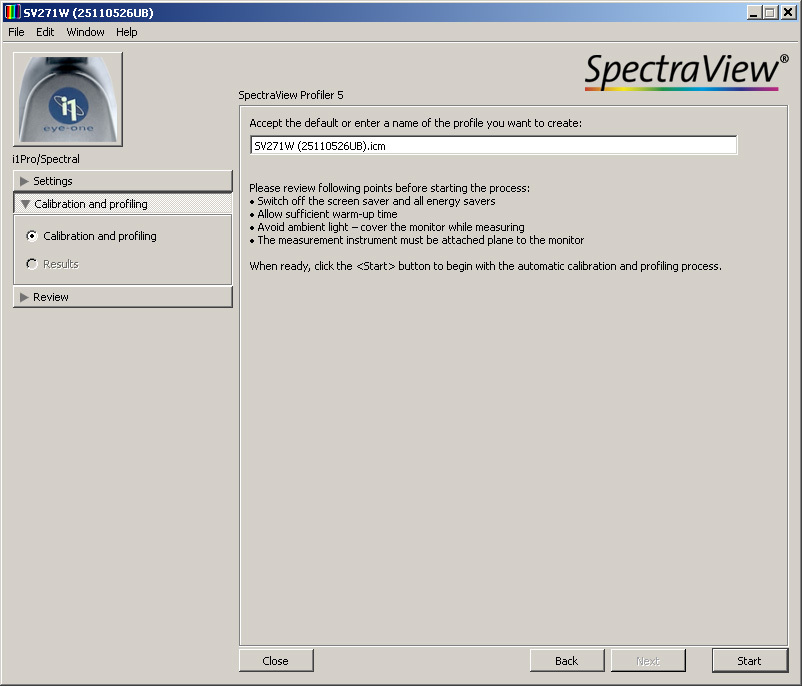
Task: Open the File menu
Action: click(16, 32)
